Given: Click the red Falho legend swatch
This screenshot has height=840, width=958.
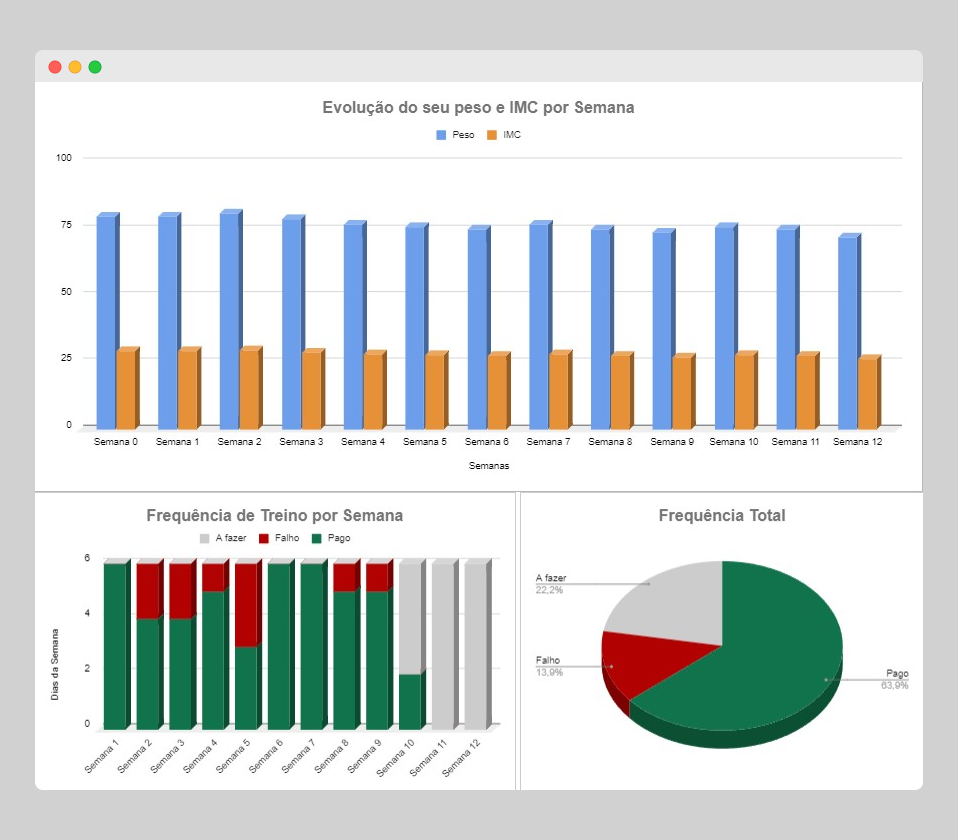Looking at the screenshot, I should click(264, 538).
